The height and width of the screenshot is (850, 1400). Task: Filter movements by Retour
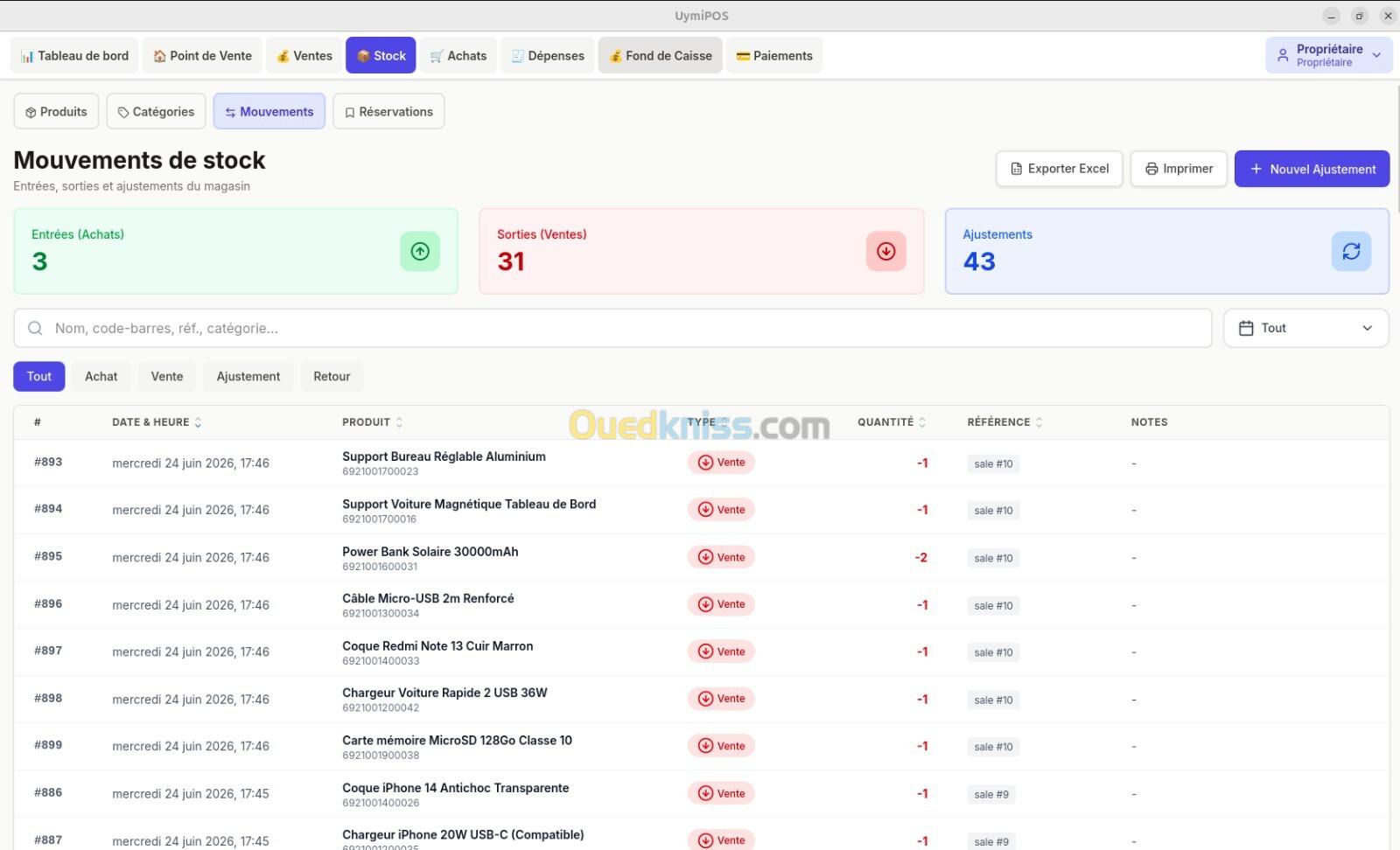click(x=332, y=376)
